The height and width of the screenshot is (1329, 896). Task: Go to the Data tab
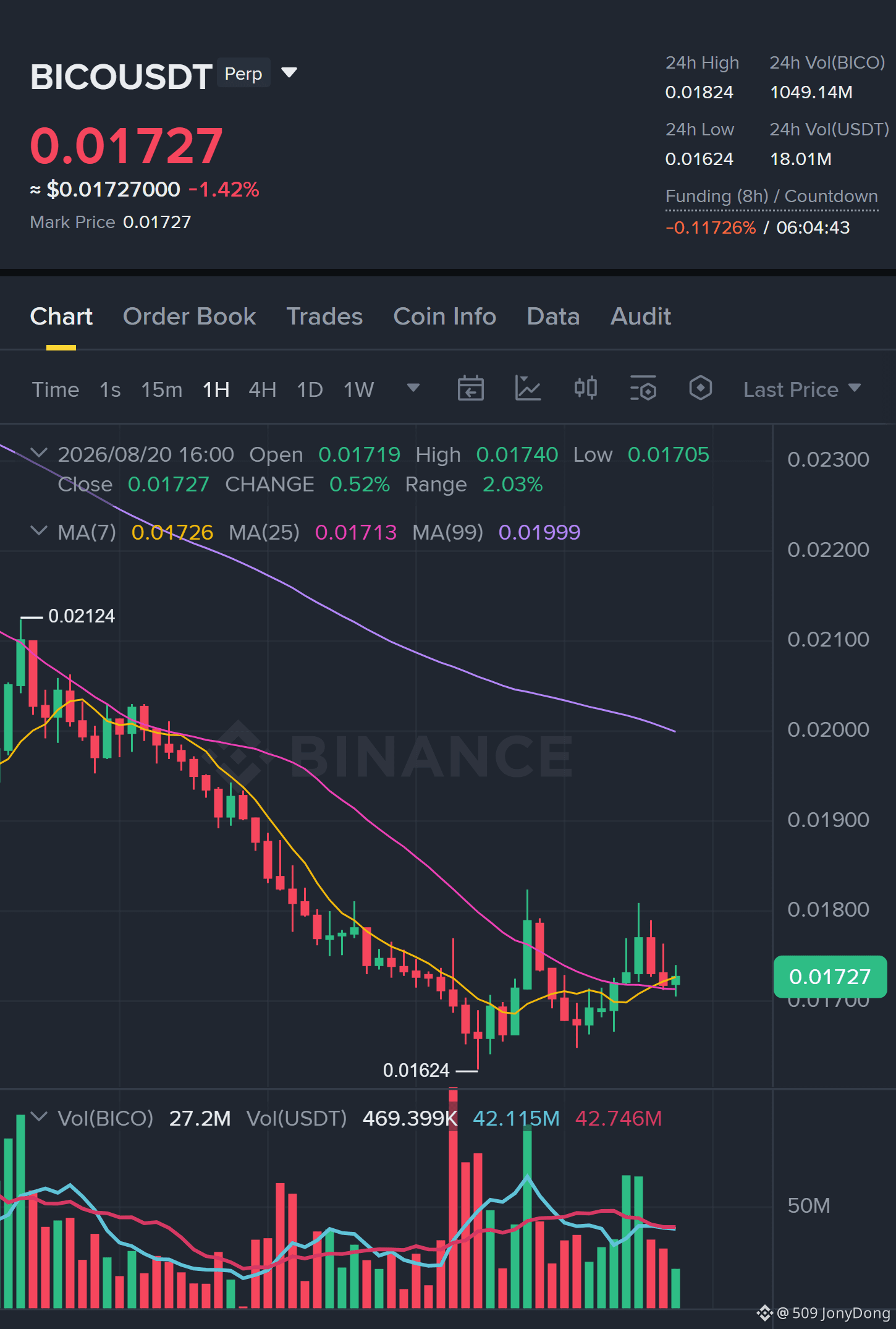[x=553, y=316]
